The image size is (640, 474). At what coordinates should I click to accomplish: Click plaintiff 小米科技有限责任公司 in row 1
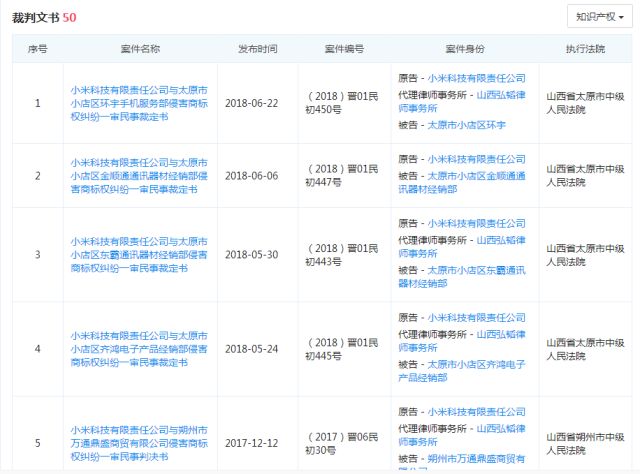tap(476, 78)
